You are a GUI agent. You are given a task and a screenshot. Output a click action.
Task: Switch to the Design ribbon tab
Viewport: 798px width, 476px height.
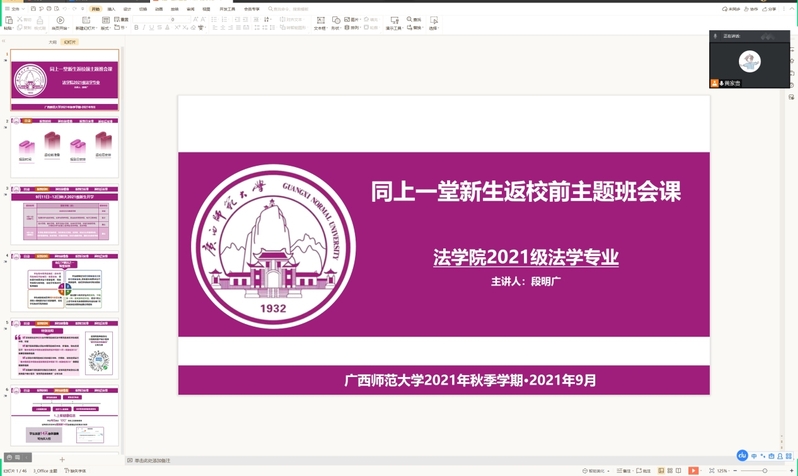tap(127, 9)
